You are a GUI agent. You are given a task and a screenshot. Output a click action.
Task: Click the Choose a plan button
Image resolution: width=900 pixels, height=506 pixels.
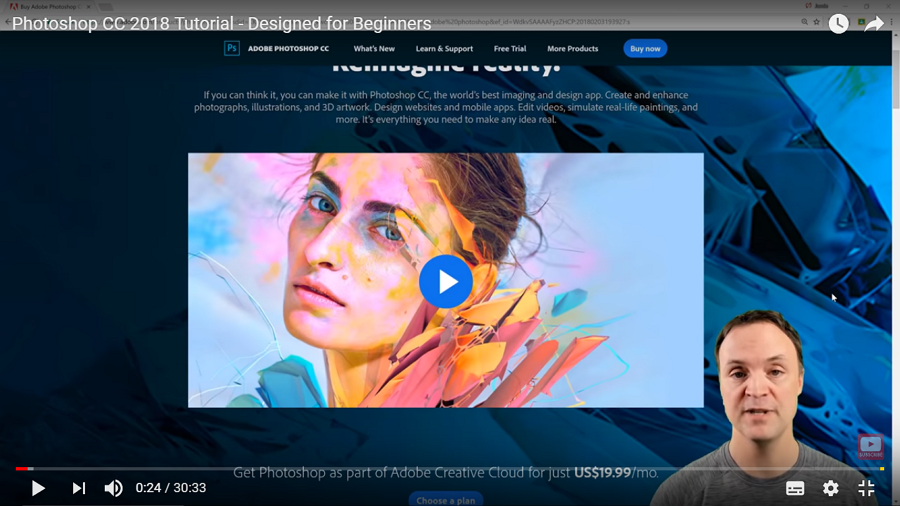(x=446, y=499)
